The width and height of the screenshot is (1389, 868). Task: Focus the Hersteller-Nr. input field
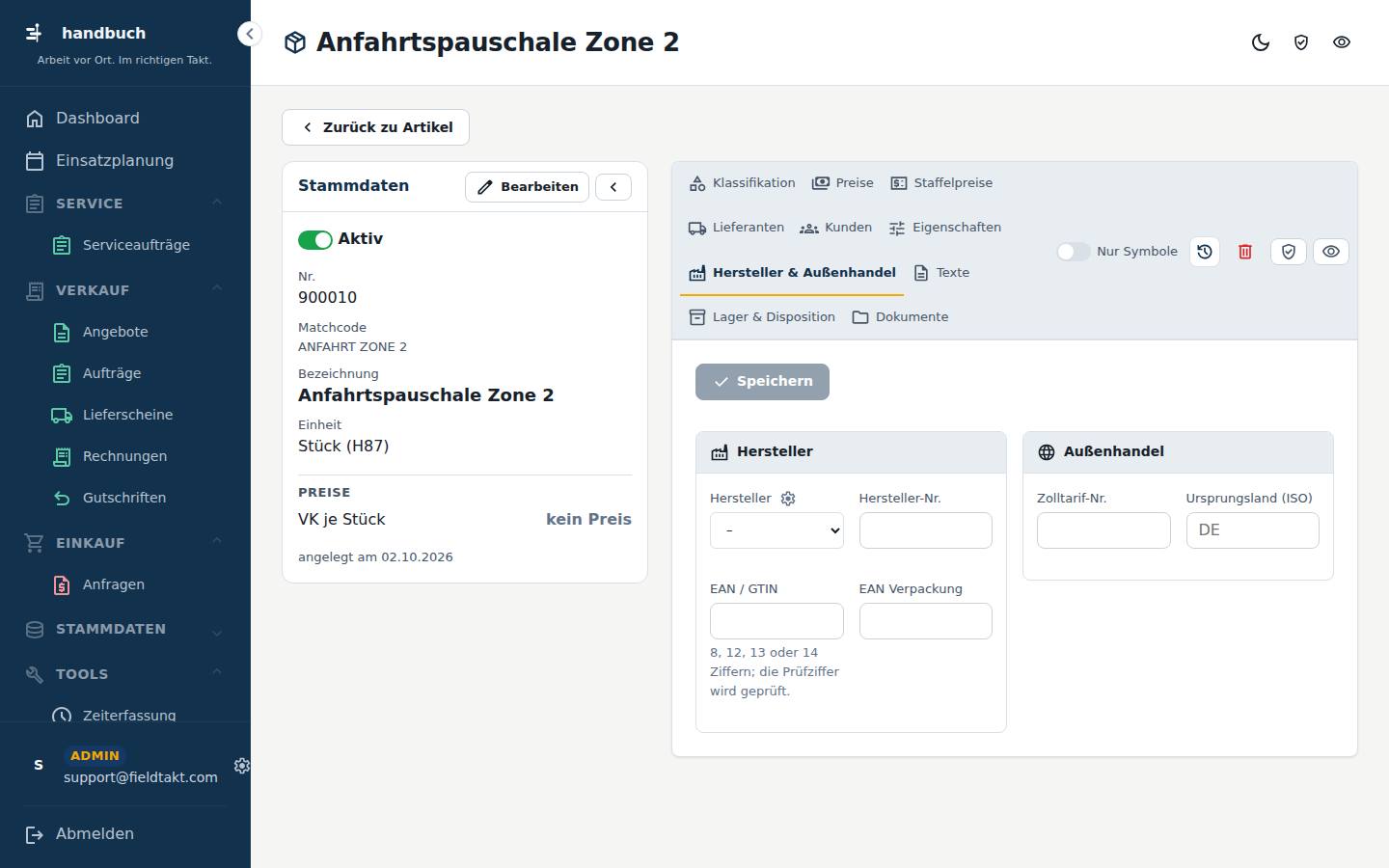point(926,530)
